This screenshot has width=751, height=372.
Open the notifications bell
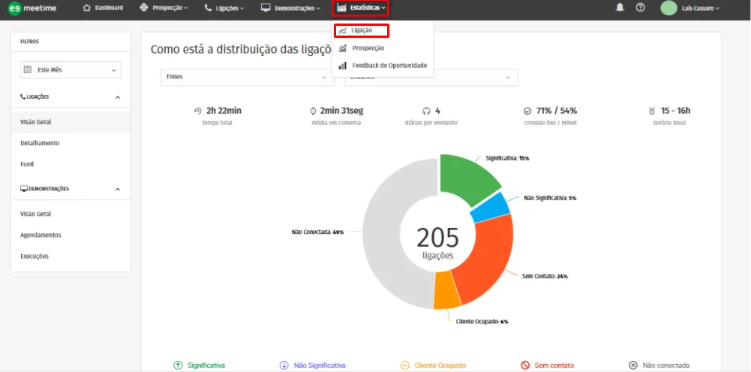point(620,8)
